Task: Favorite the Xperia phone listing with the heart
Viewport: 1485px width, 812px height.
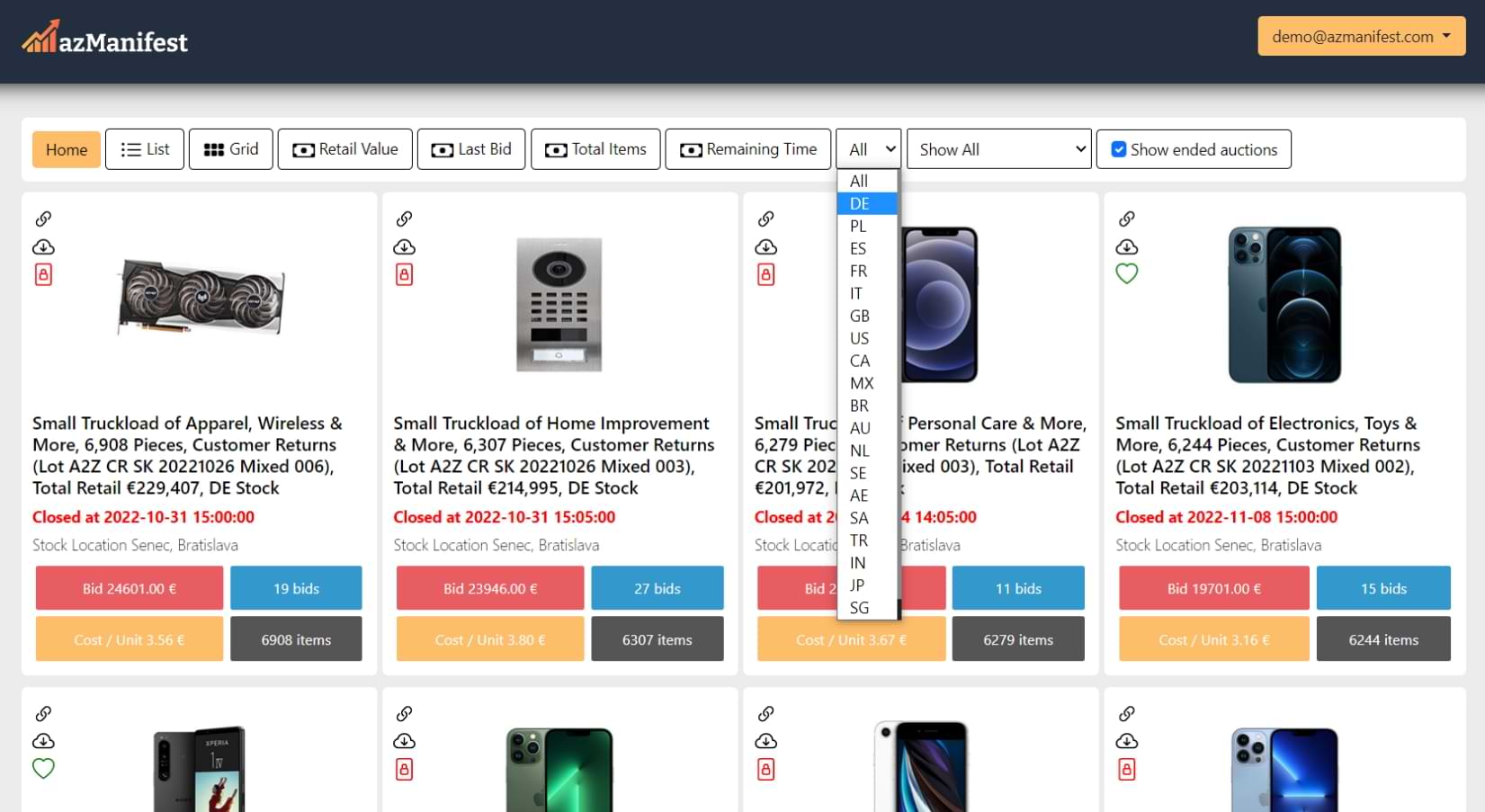Action: point(43,768)
